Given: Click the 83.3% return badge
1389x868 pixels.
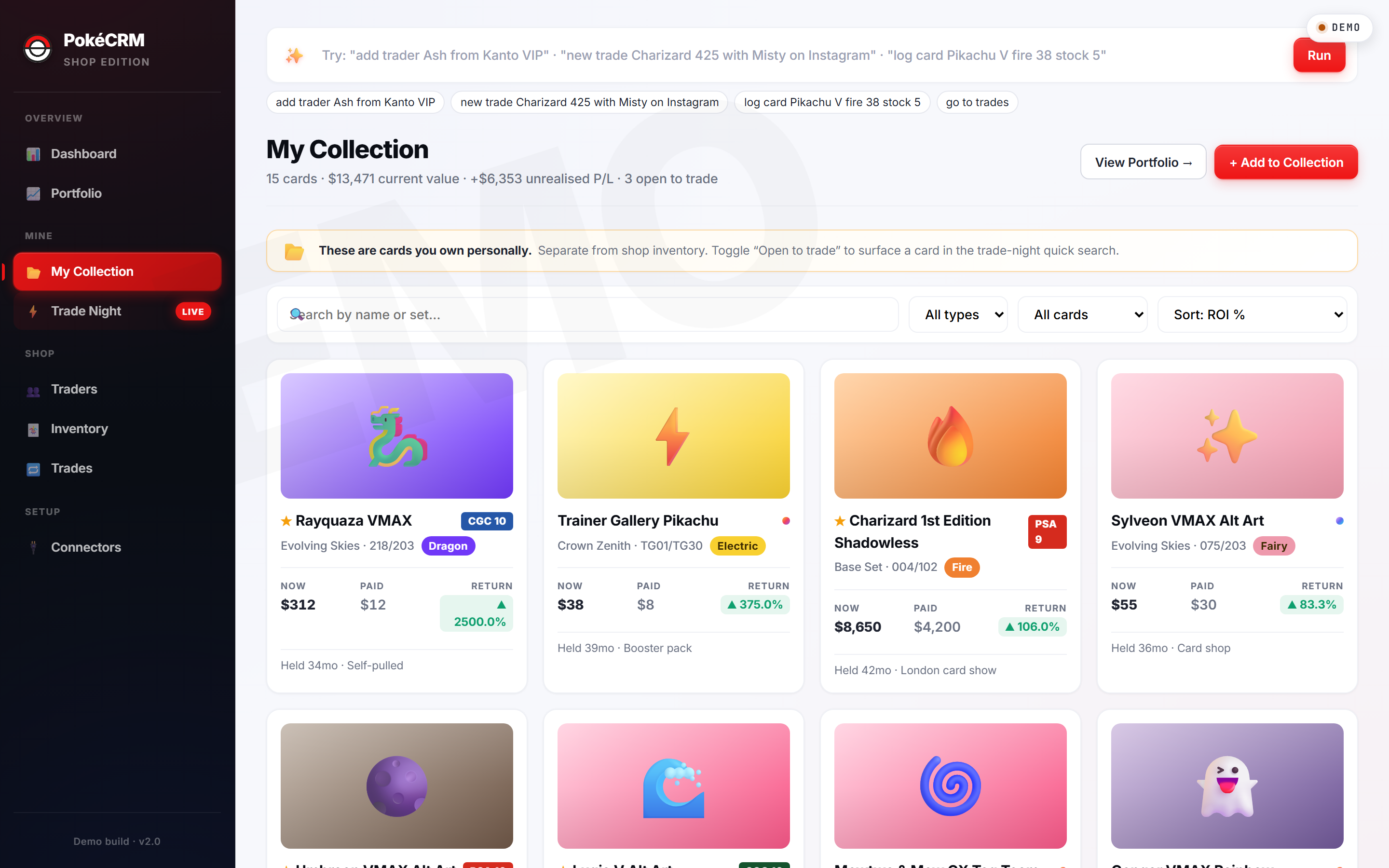Looking at the screenshot, I should click(x=1311, y=605).
